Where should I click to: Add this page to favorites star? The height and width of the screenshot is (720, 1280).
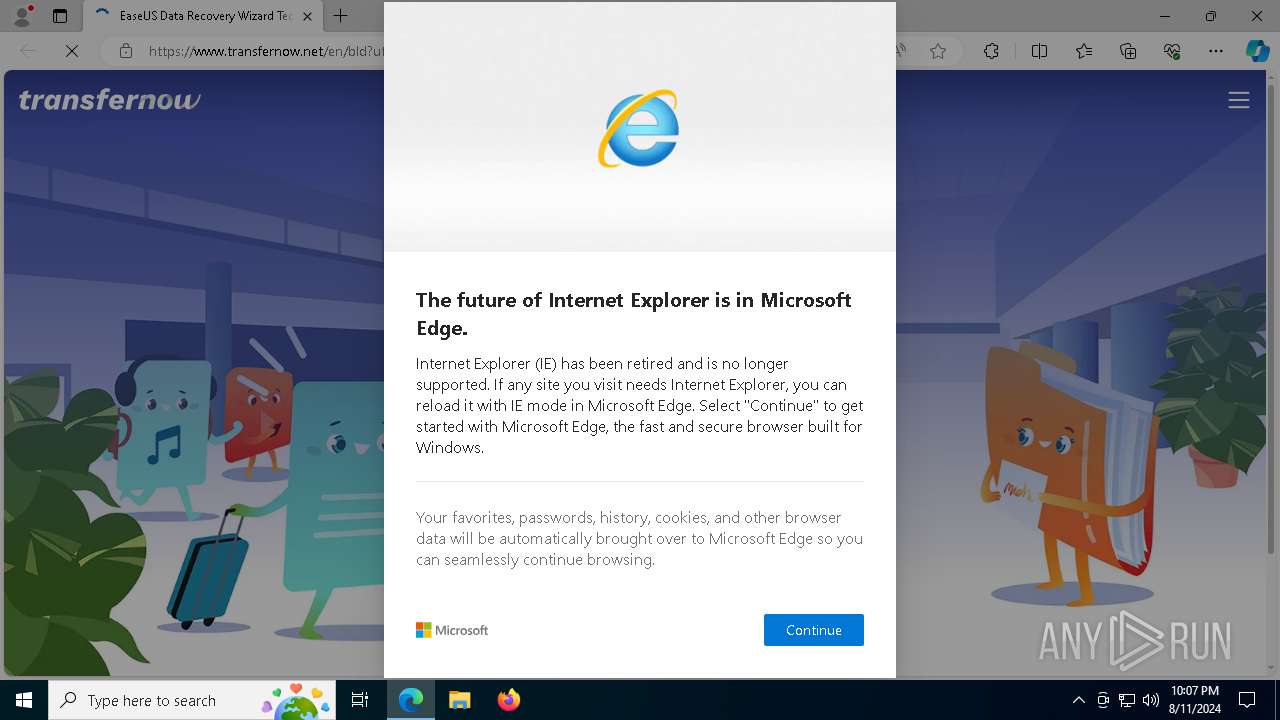pyautogui.click(x=938, y=51)
